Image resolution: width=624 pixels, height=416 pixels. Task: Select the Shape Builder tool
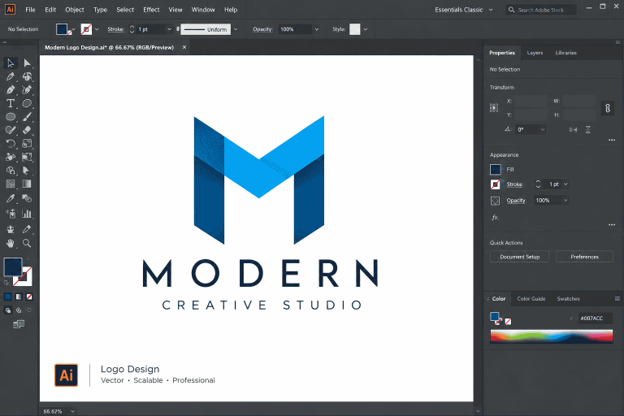pos(10,170)
